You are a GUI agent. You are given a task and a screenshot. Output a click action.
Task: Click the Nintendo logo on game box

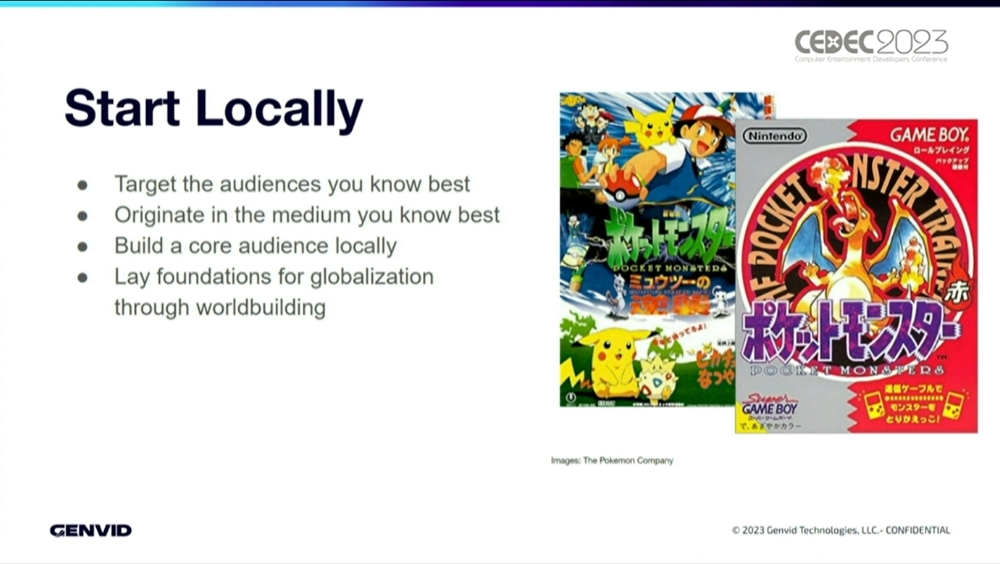point(775,136)
